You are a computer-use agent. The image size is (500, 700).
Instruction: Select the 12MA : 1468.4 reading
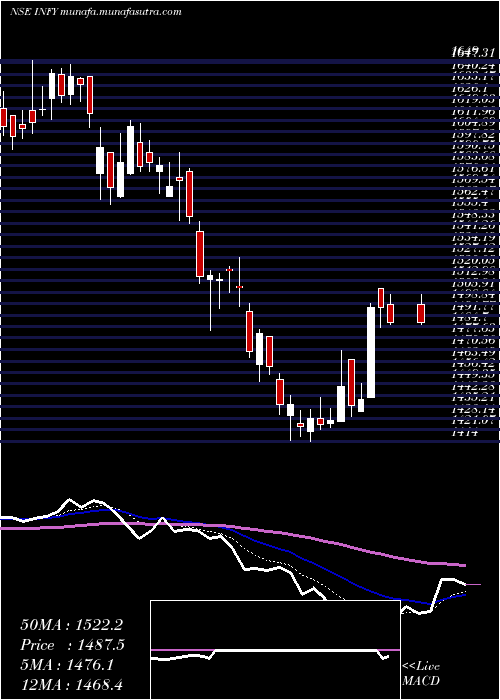(x=71, y=685)
